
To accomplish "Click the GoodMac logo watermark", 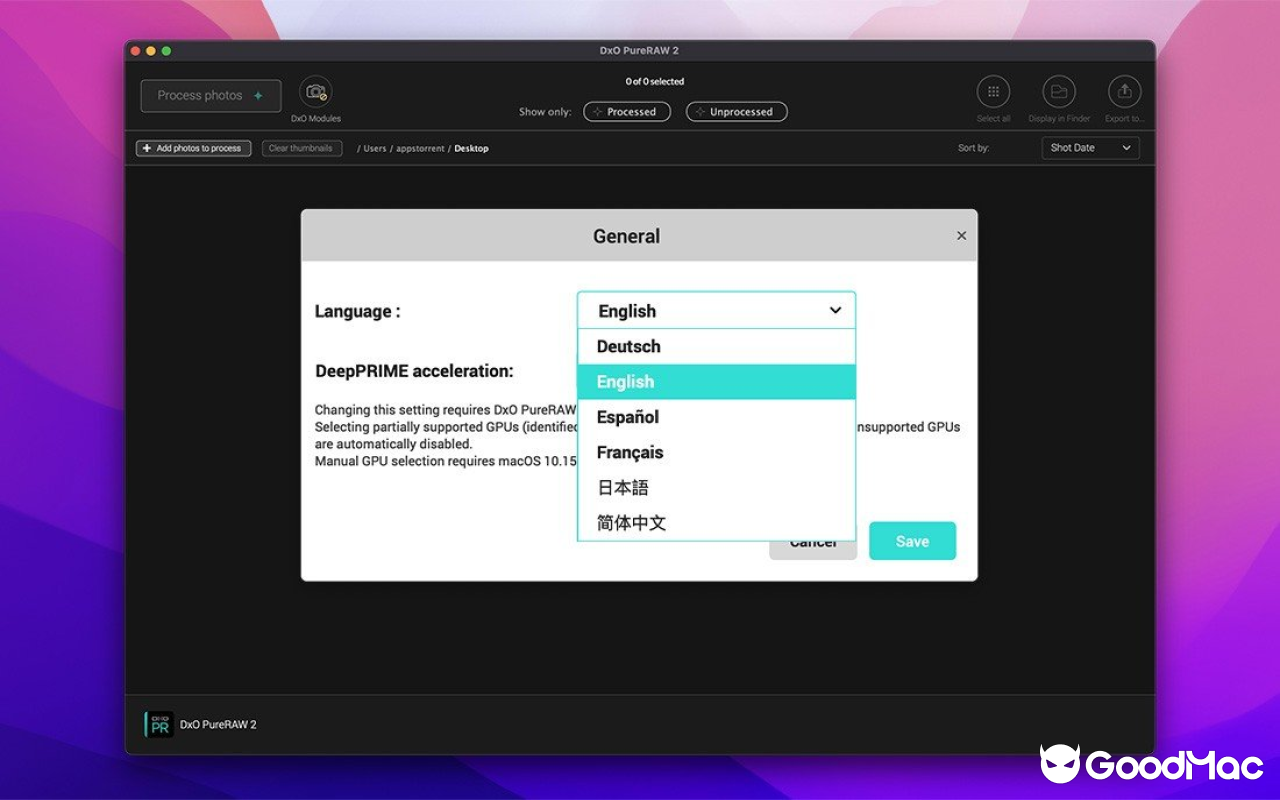I will click(1150, 766).
